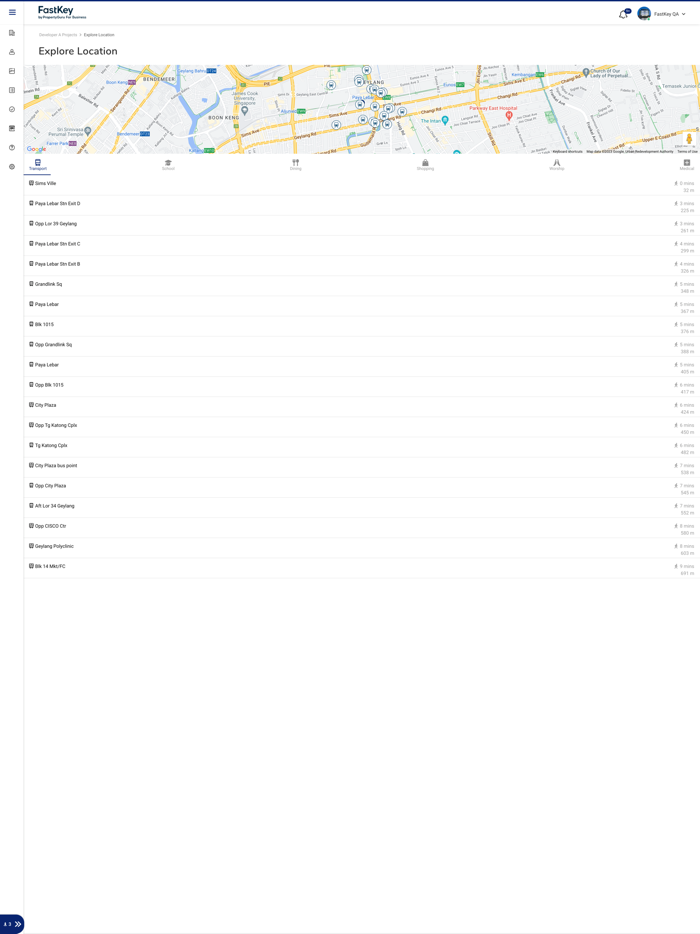Viewport: 700px width, 934px height.
Task: Select the Opp Blk 1015 row
Action: tap(362, 388)
